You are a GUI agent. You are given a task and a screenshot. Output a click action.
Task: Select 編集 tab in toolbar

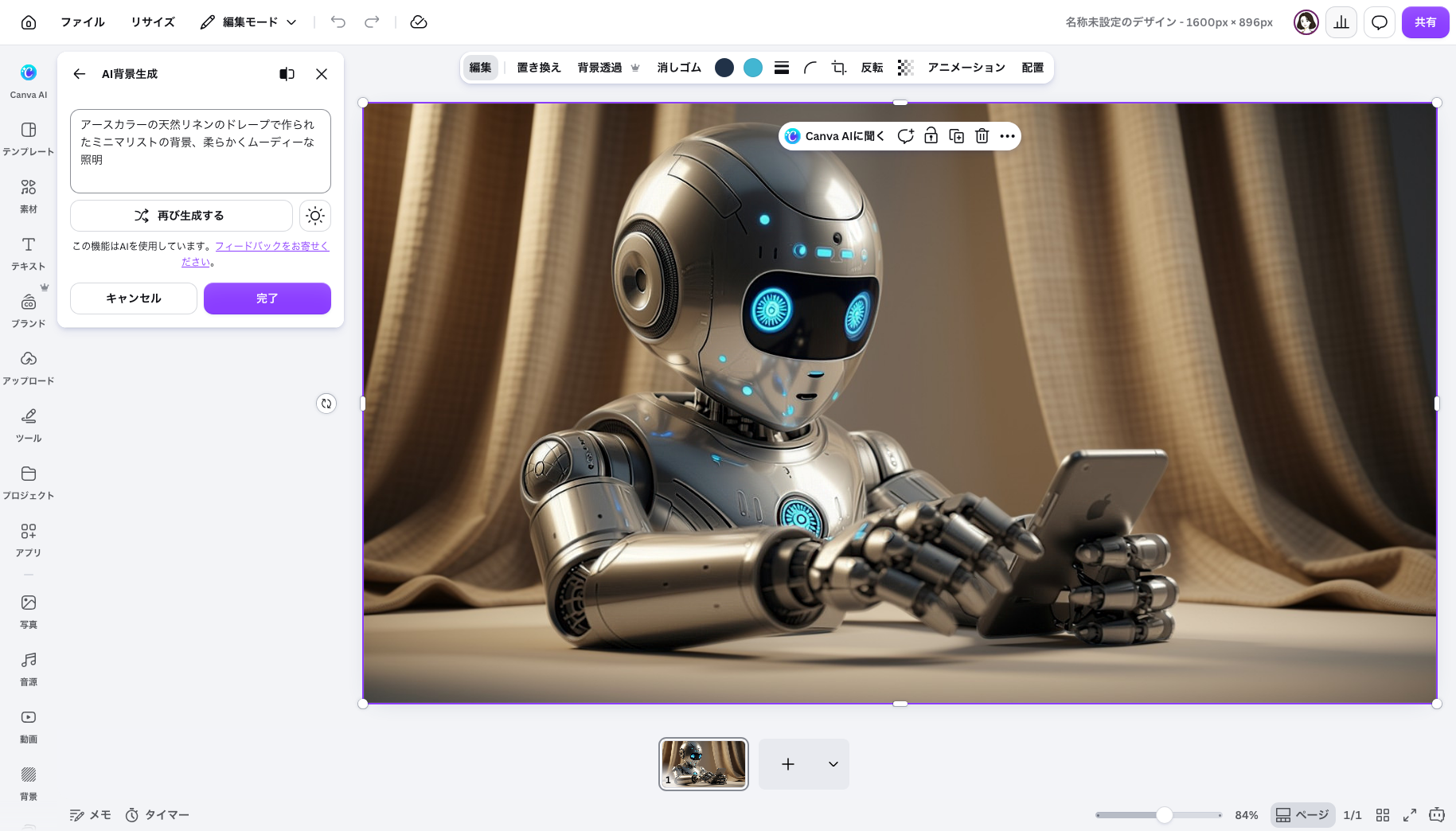click(481, 68)
